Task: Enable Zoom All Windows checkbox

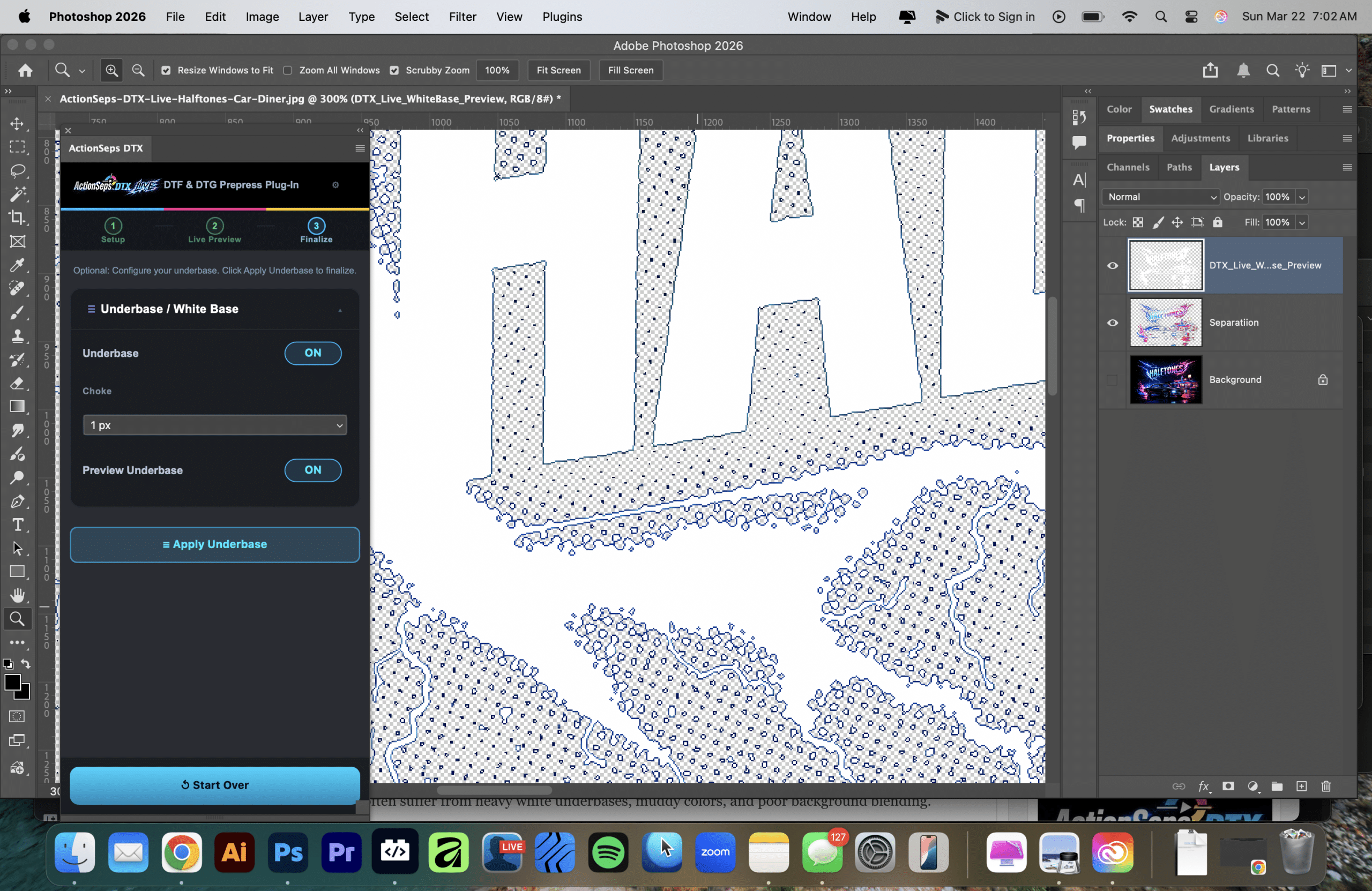Action: pyautogui.click(x=288, y=70)
